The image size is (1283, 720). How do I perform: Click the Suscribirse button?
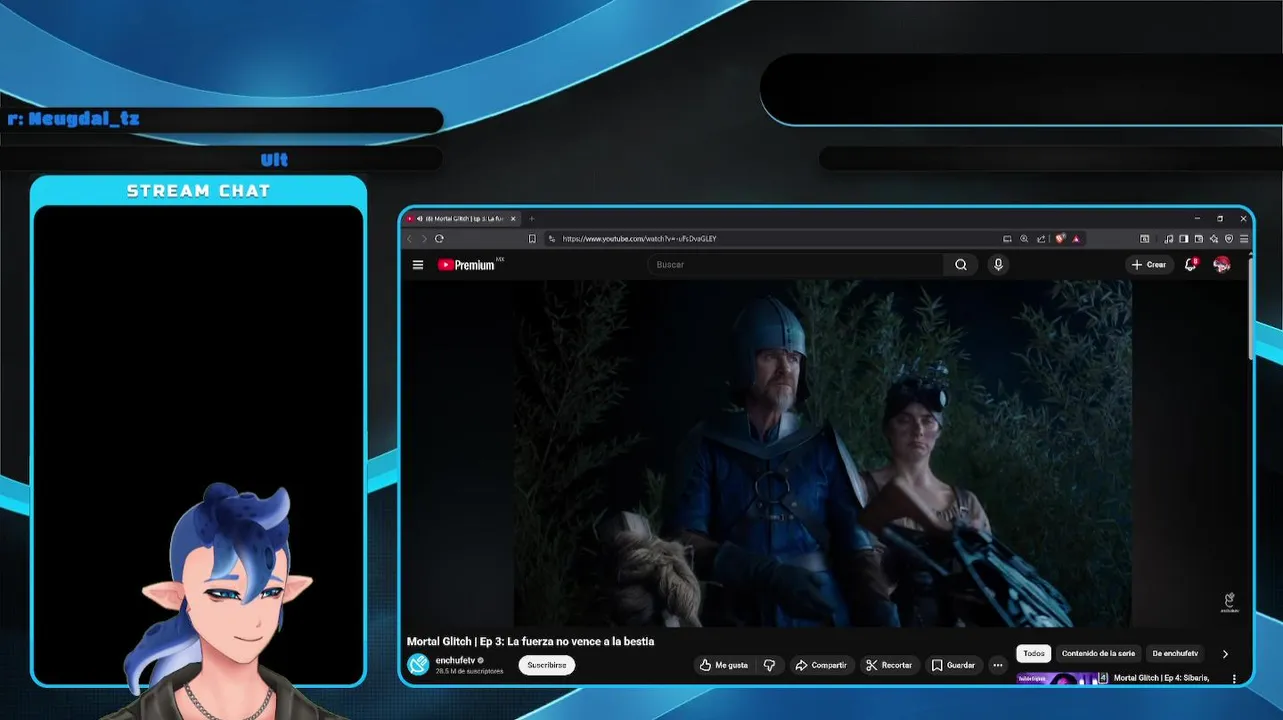point(547,665)
